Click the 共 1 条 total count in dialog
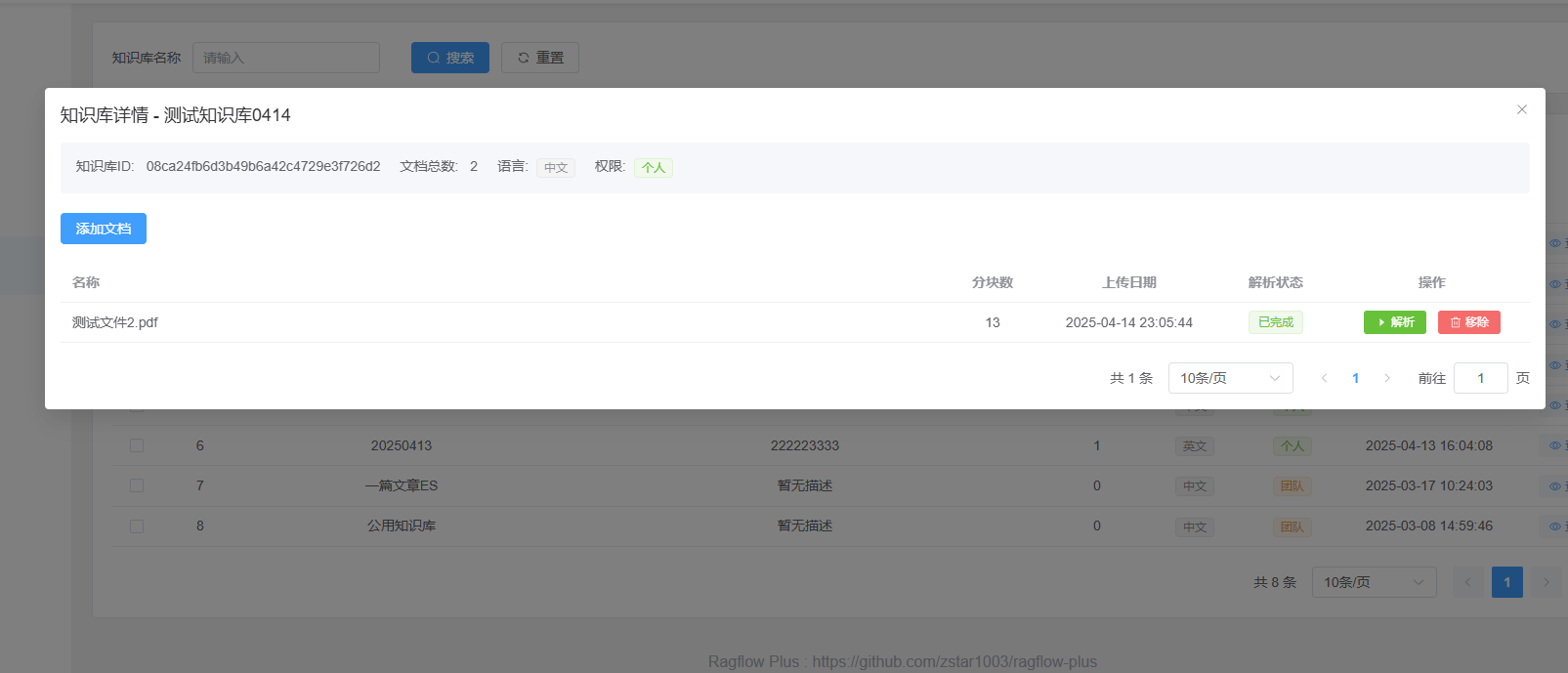This screenshot has height=673, width=1568. click(x=1131, y=378)
